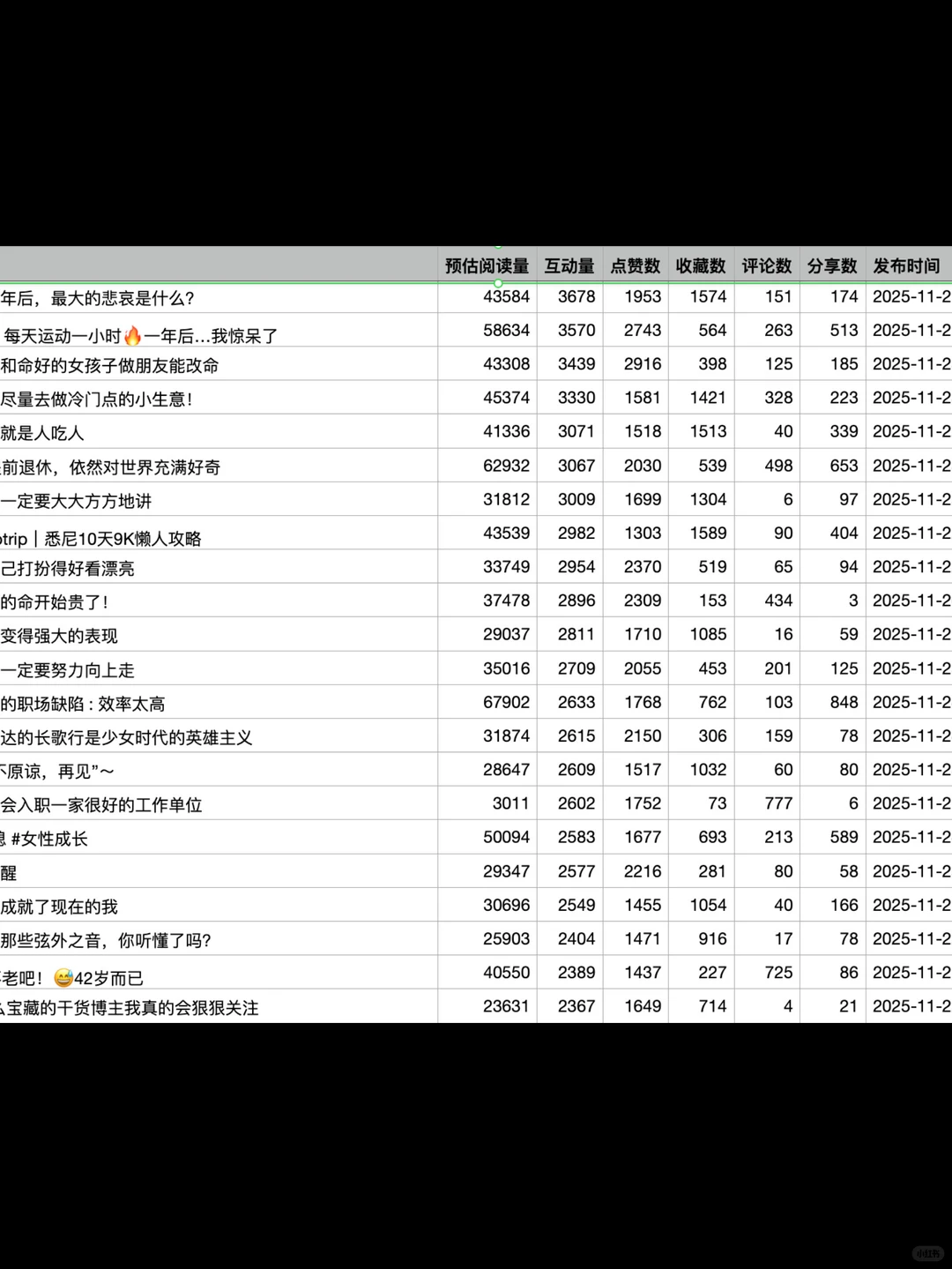The width and height of the screenshot is (952, 1269).
Task: Select favorites cell 1421
Action: click(x=701, y=398)
